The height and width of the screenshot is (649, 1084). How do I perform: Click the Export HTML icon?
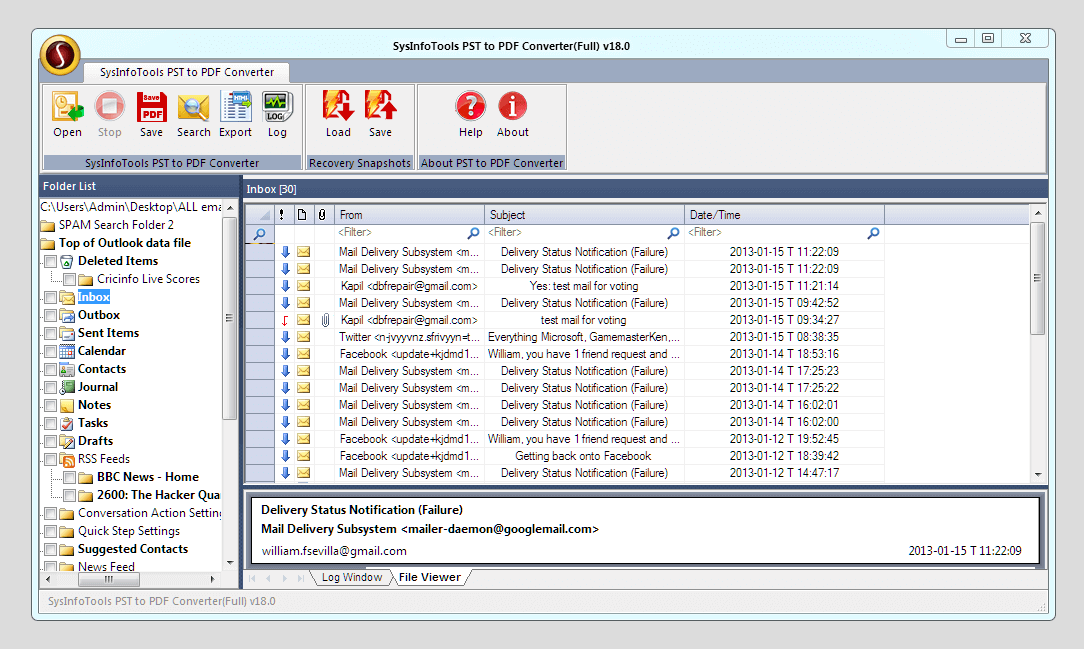[236, 108]
